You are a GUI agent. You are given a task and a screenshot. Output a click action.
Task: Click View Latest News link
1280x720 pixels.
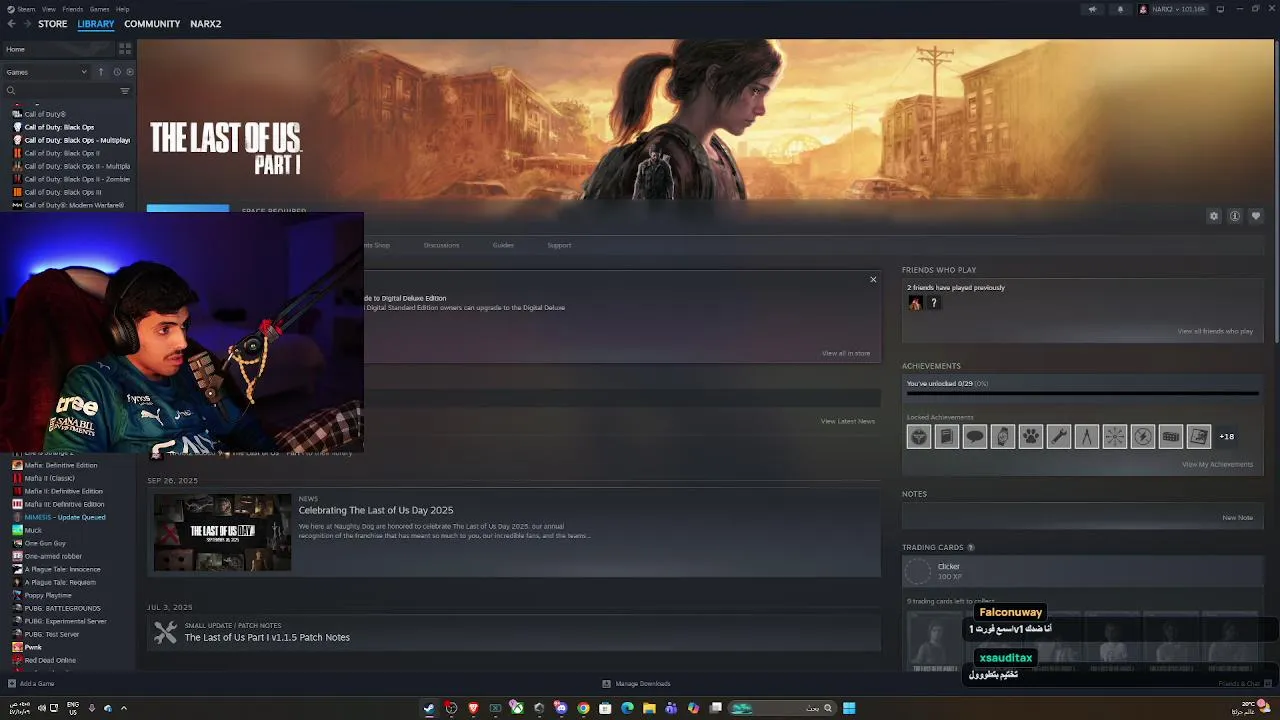pyautogui.click(x=848, y=421)
